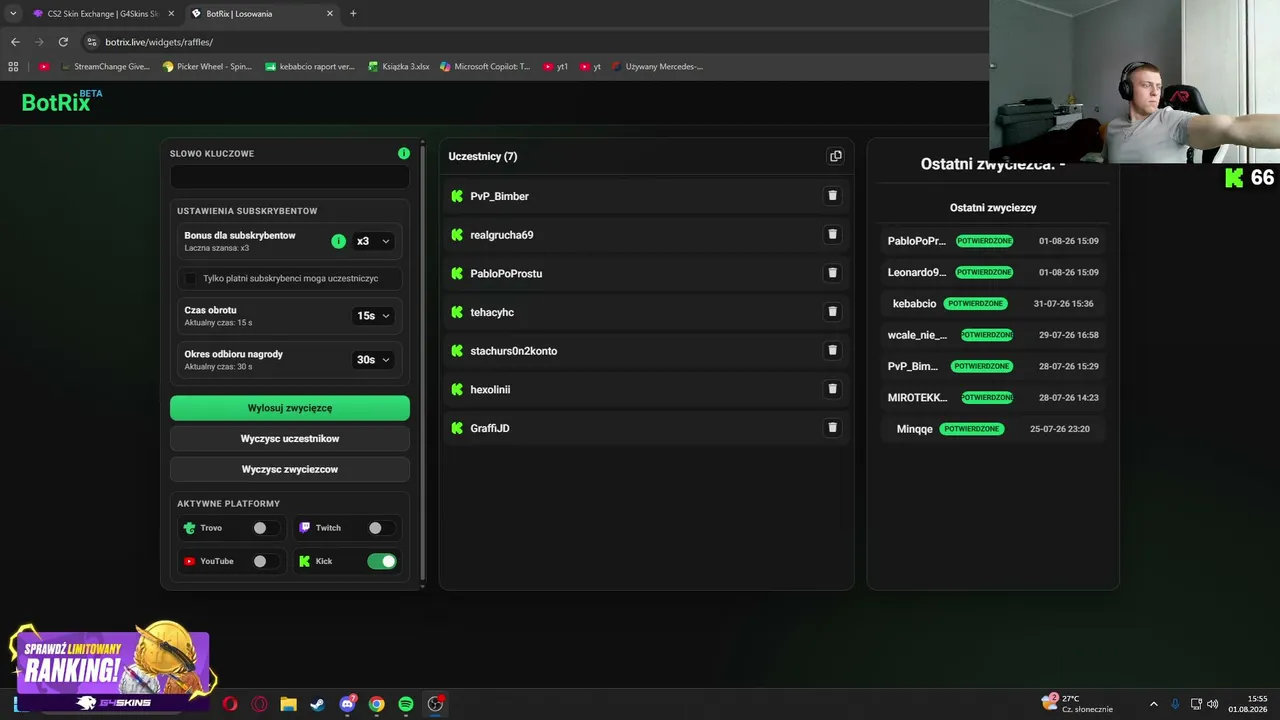
Task: Click clock showing 15:55 in taskbar
Action: pos(1249,704)
